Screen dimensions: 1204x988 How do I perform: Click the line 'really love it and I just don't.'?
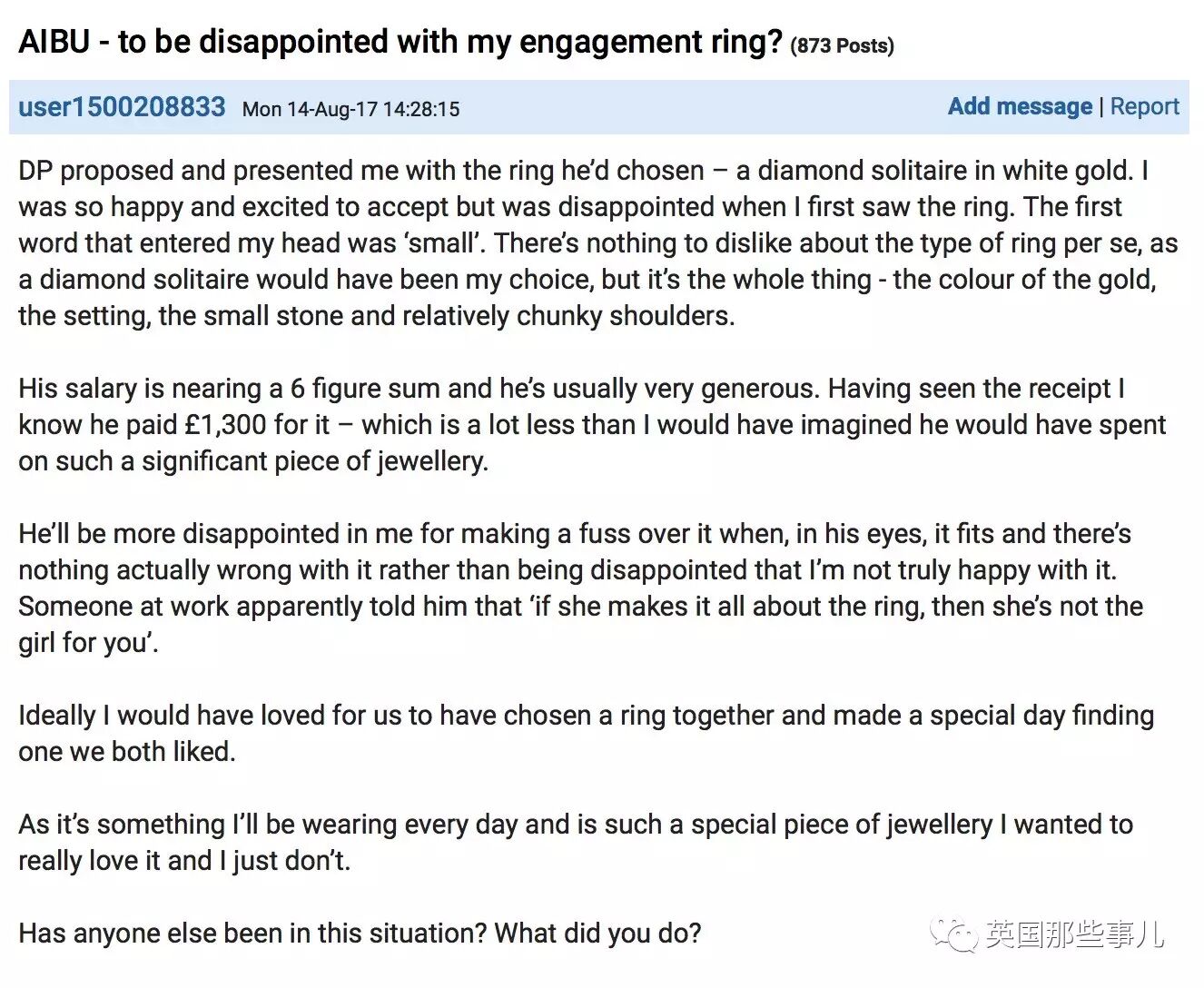[184, 861]
